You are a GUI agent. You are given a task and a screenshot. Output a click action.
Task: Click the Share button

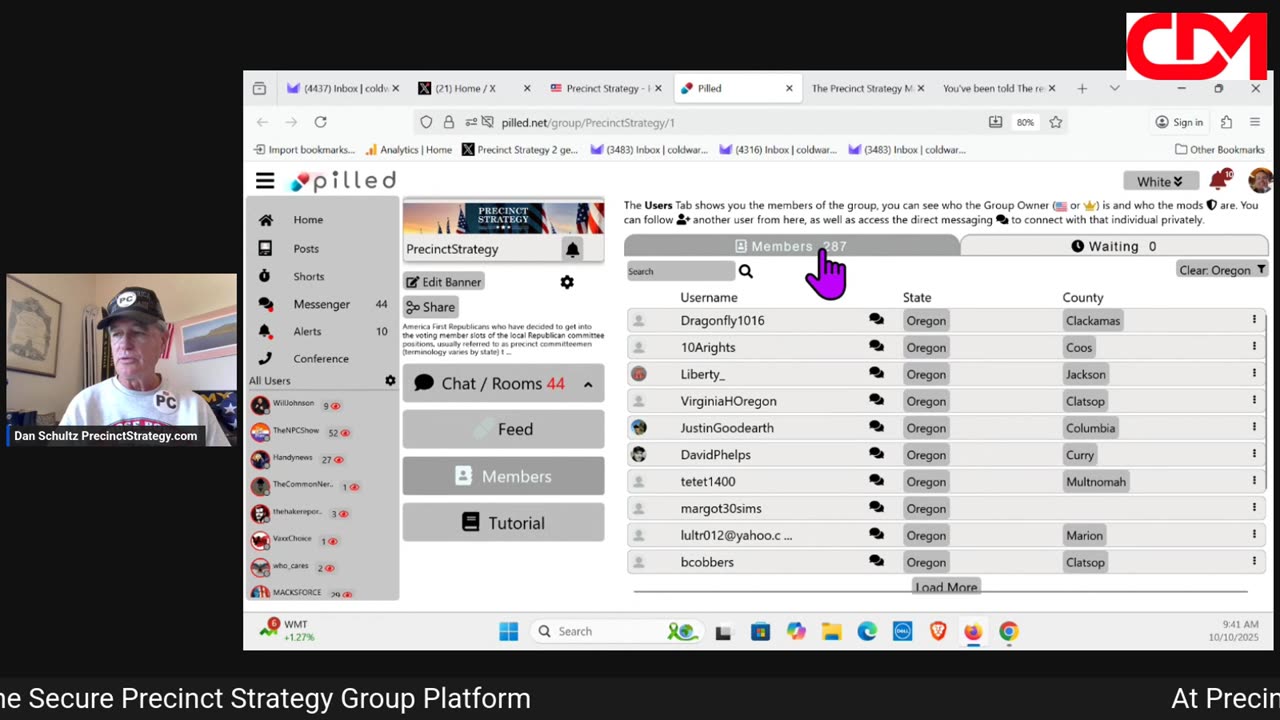click(x=430, y=307)
